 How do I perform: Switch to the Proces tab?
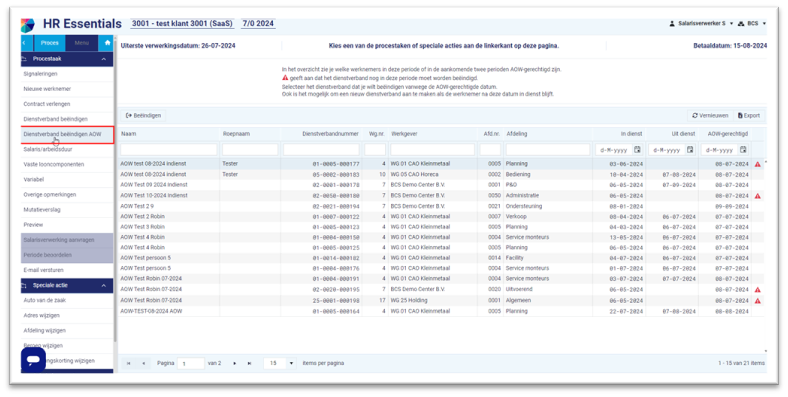tap(49, 43)
